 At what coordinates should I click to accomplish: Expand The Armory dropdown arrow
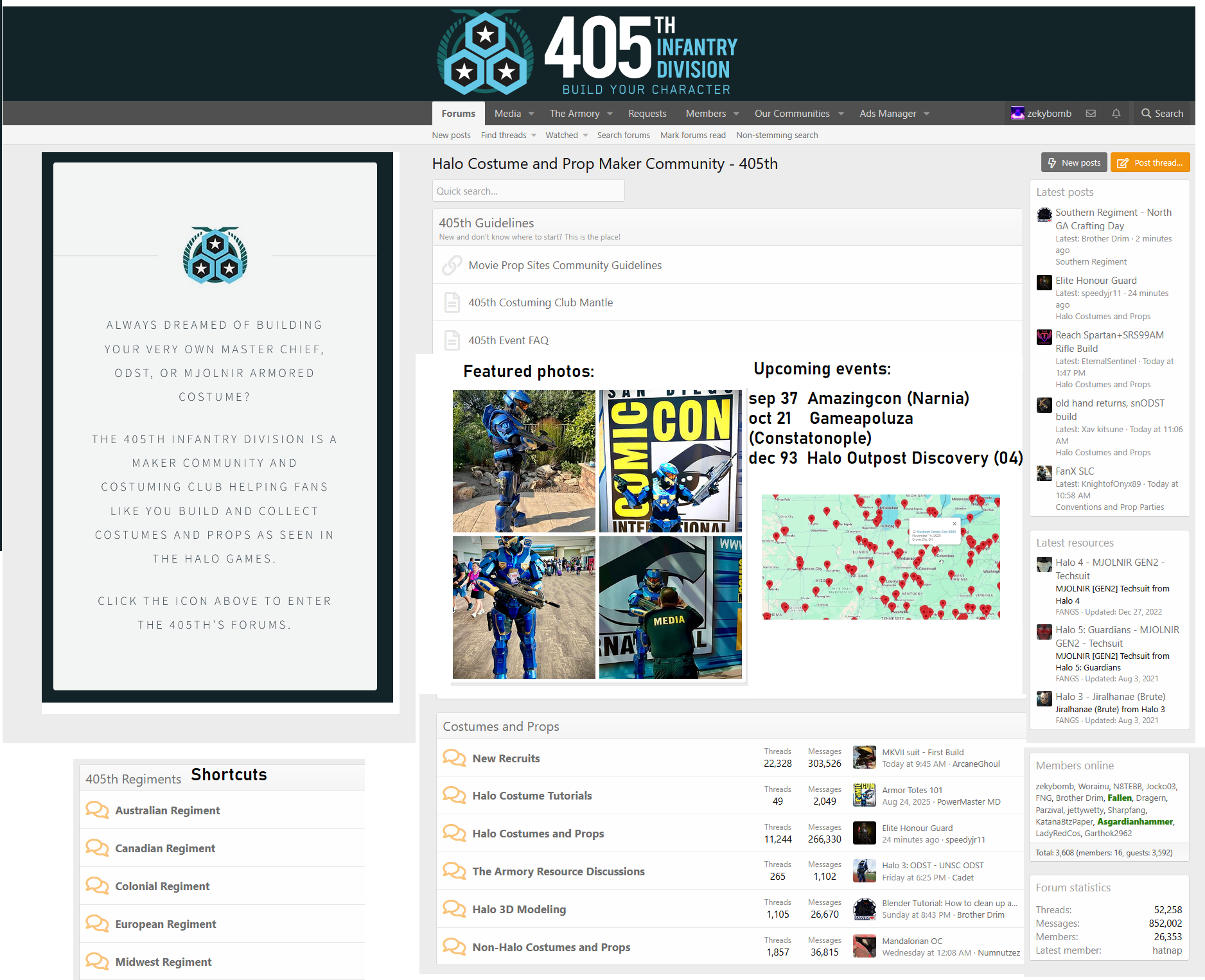(x=610, y=114)
